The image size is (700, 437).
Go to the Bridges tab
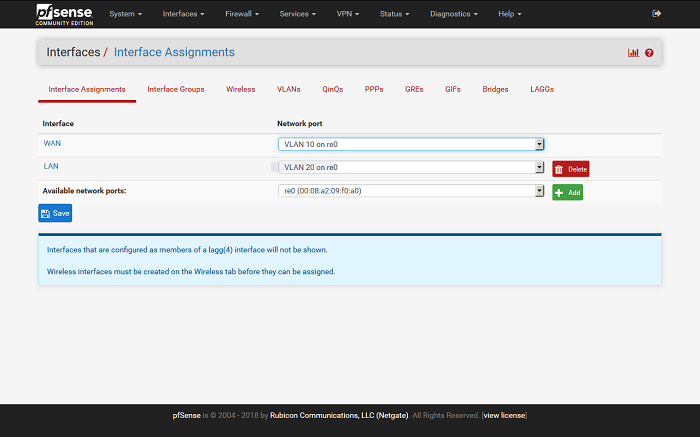pyautogui.click(x=495, y=89)
